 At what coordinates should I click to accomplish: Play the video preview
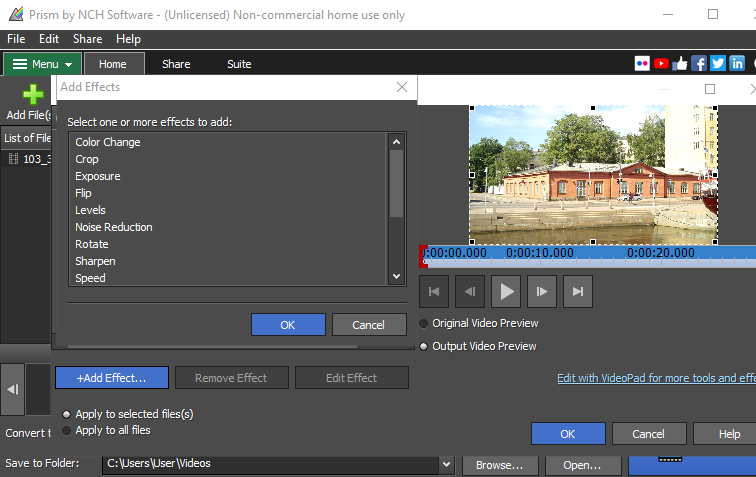tap(506, 291)
